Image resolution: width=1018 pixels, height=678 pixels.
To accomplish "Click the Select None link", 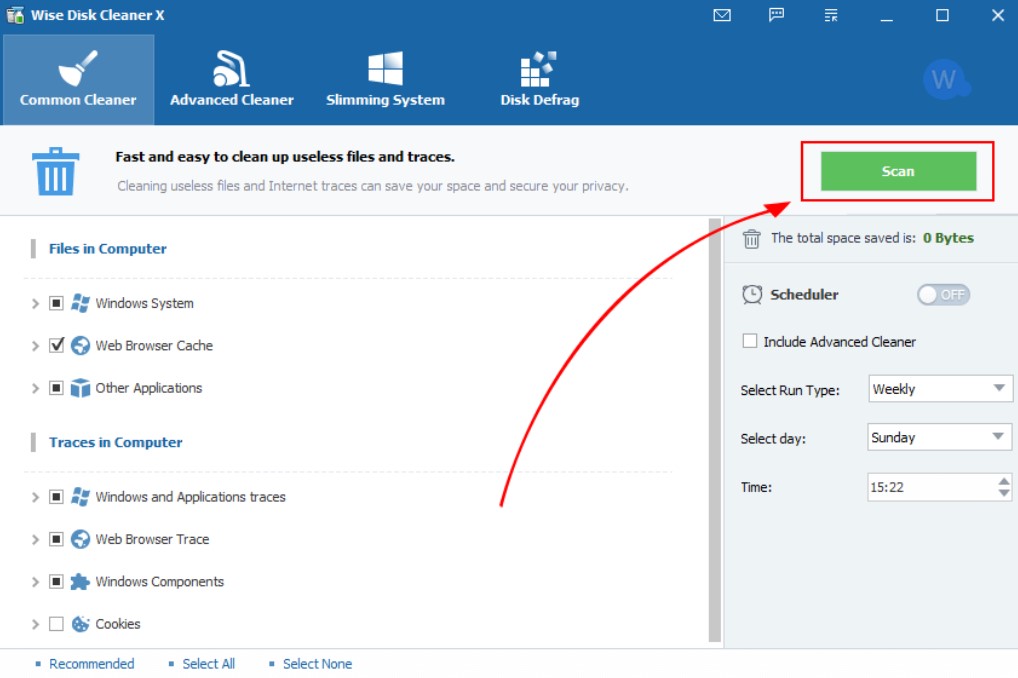I will point(317,664).
